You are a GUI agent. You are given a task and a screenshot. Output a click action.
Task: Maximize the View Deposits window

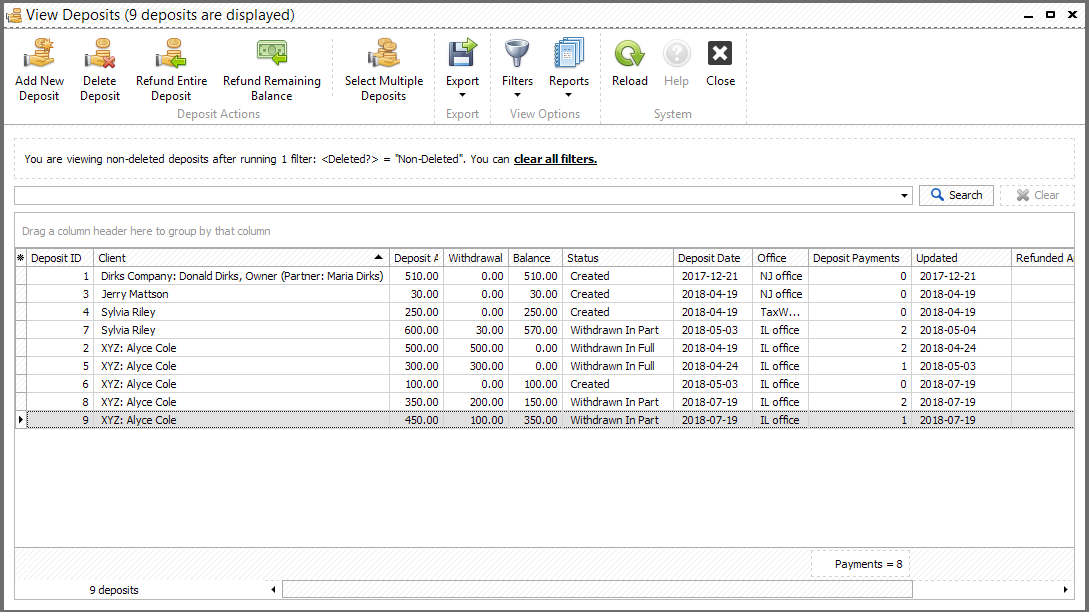click(1050, 15)
